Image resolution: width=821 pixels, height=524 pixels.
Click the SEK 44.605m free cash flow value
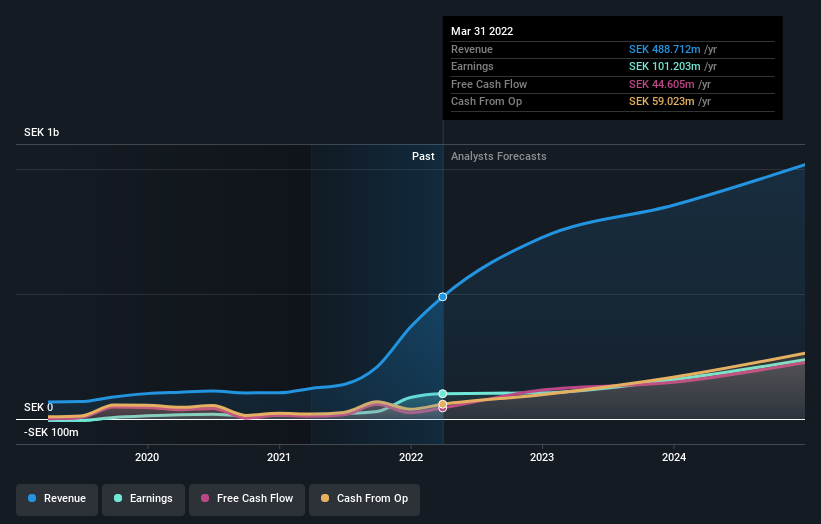[x=662, y=84]
